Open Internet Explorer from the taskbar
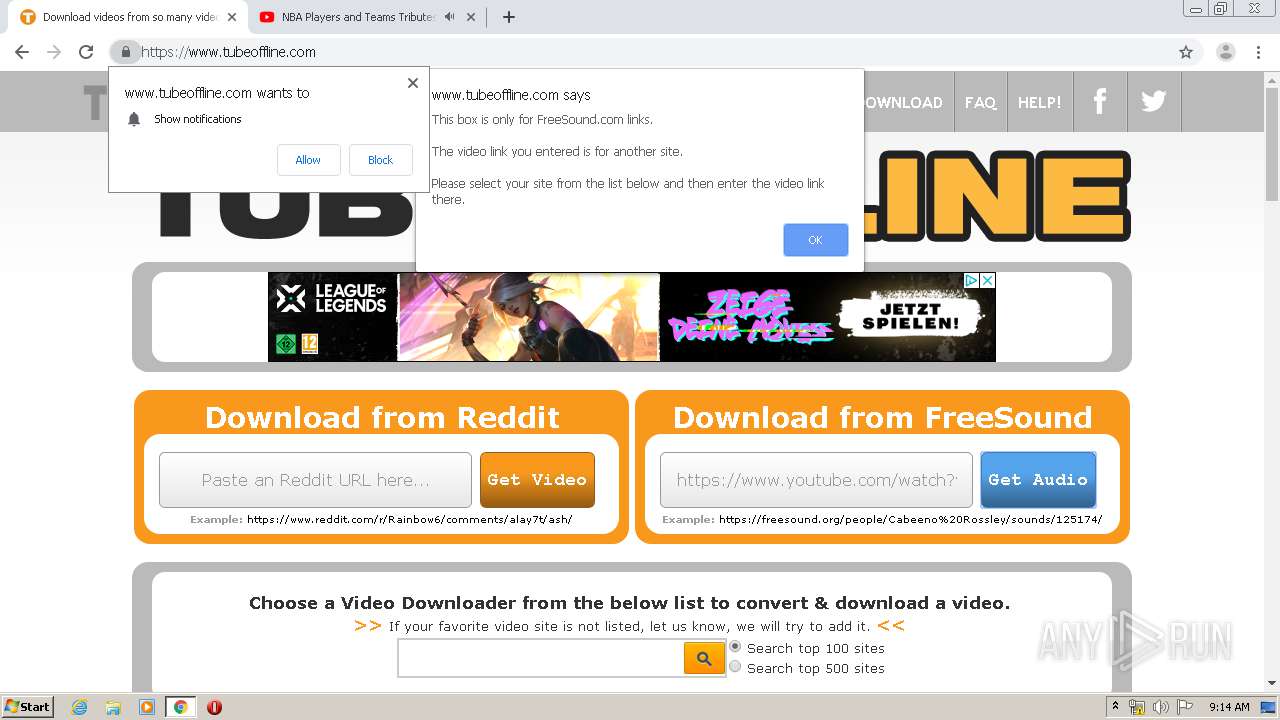 (x=79, y=707)
